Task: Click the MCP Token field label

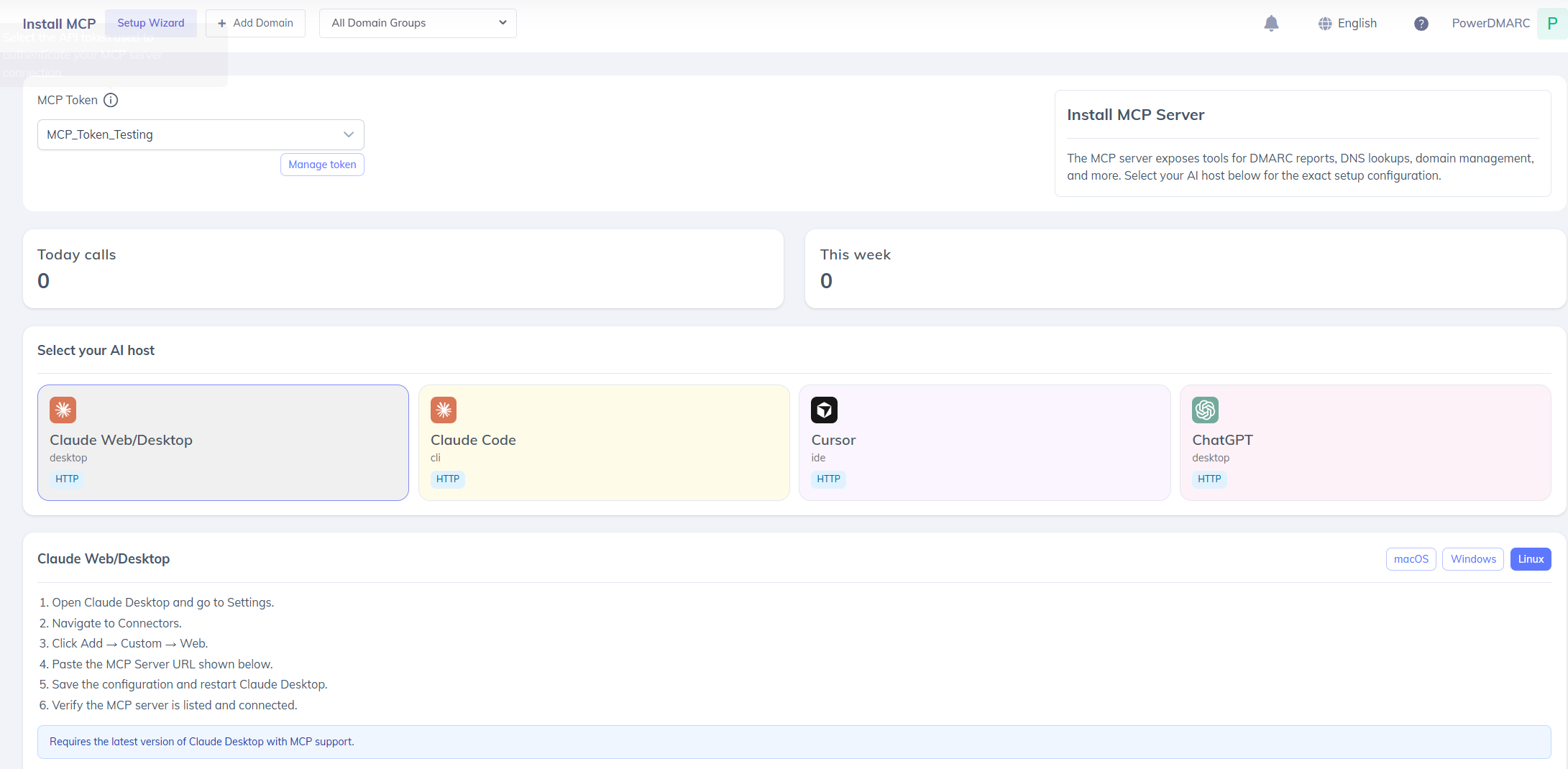Action: point(68,100)
